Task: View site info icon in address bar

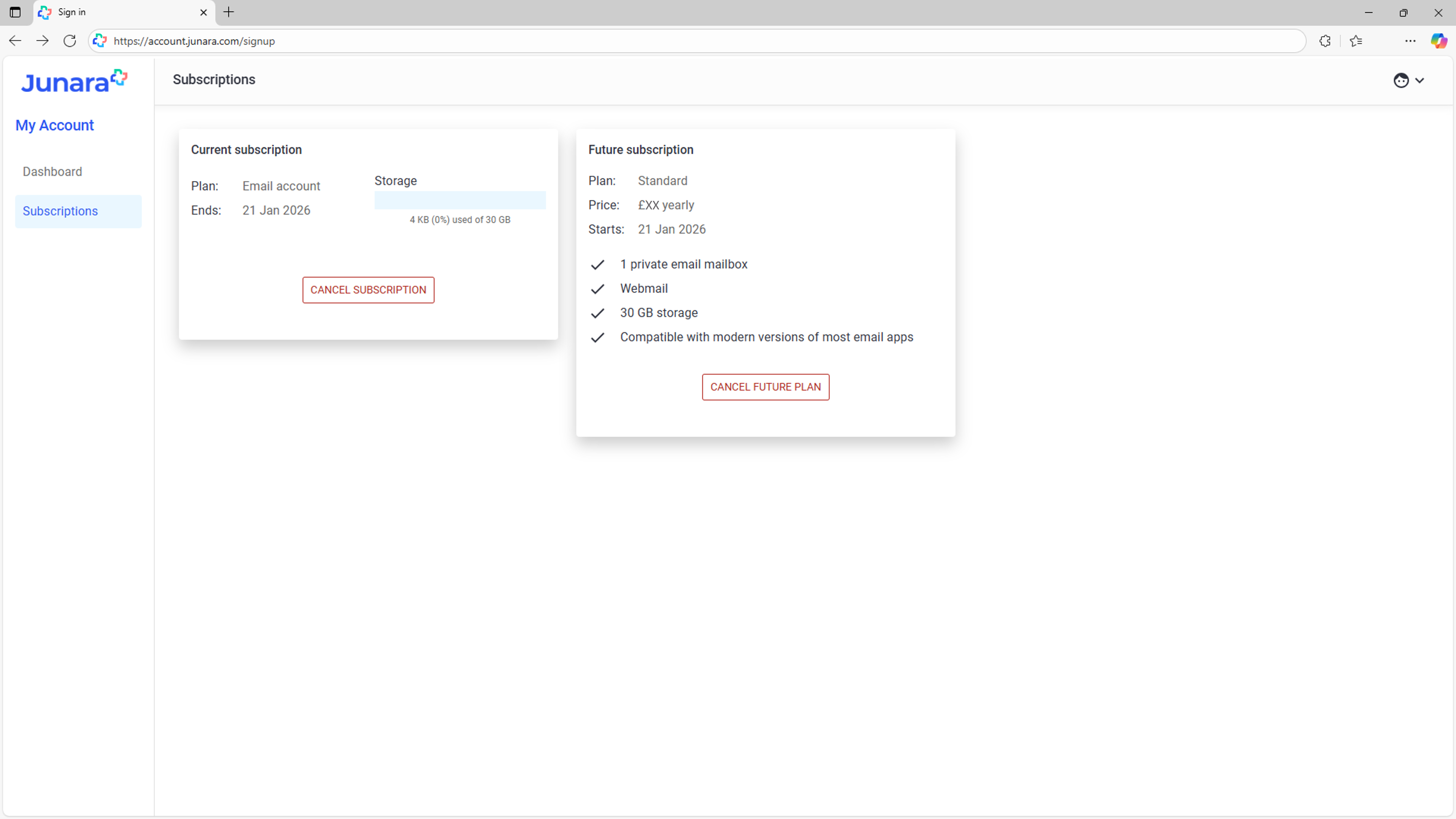Action: coord(100,41)
